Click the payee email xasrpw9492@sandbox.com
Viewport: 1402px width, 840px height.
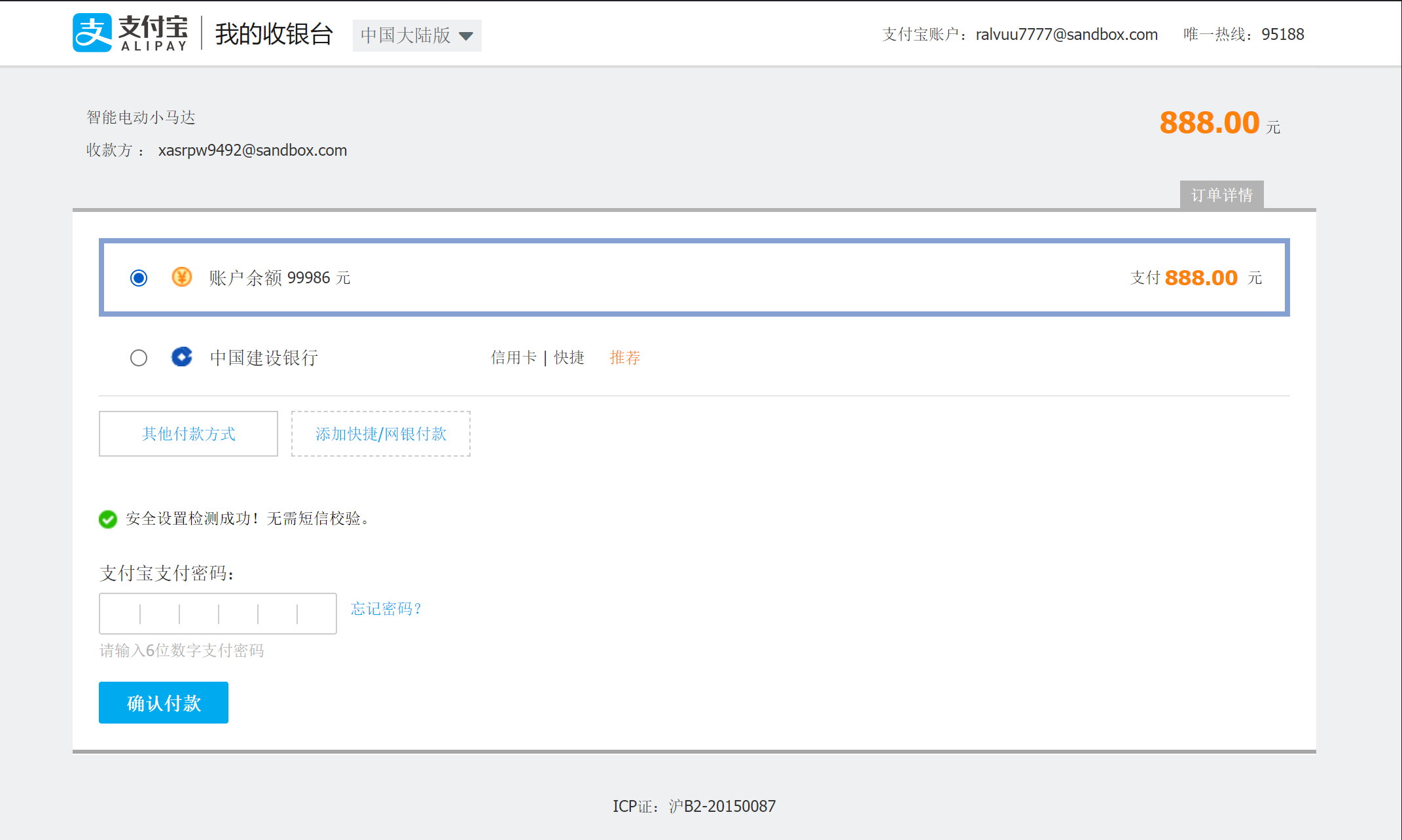pyautogui.click(x=253, y=150)
